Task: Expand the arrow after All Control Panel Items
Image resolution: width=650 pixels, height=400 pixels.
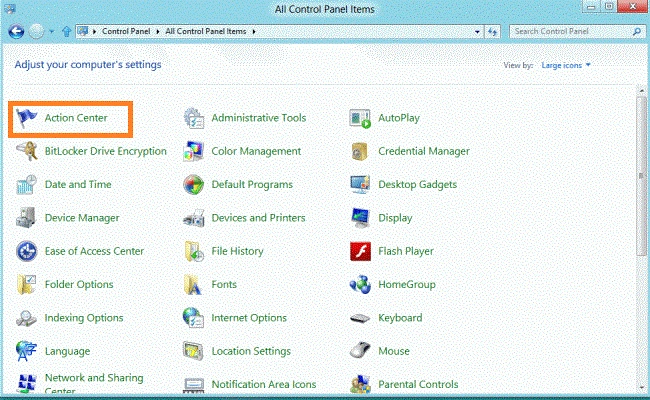Action: click(x=254, y=32)
